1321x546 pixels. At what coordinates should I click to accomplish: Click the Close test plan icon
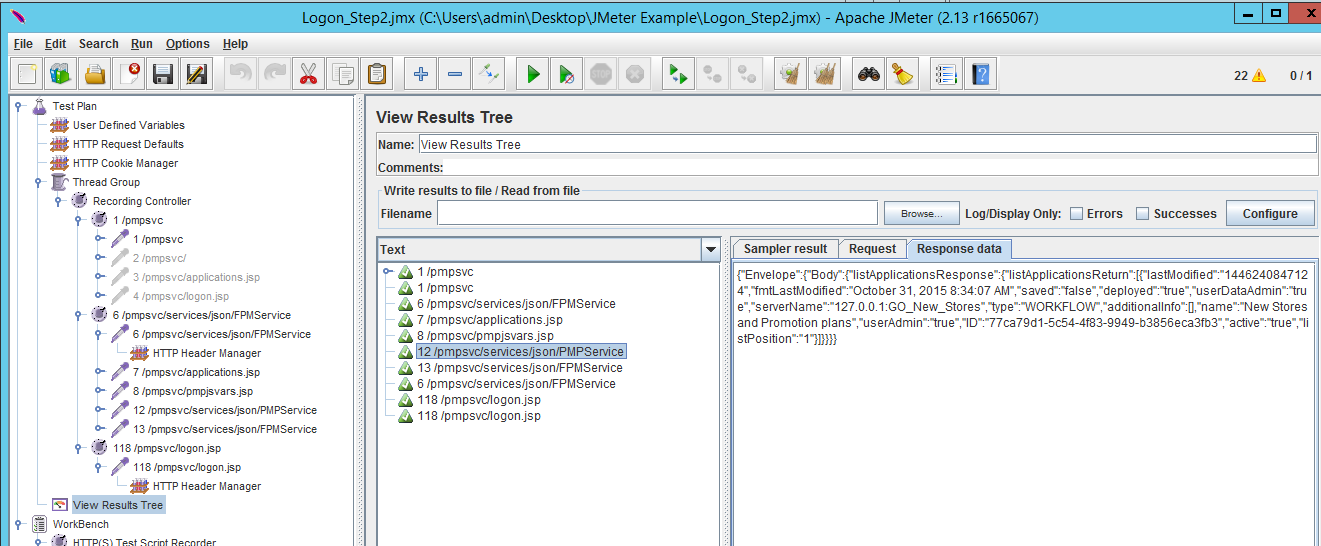pos(129,73)
